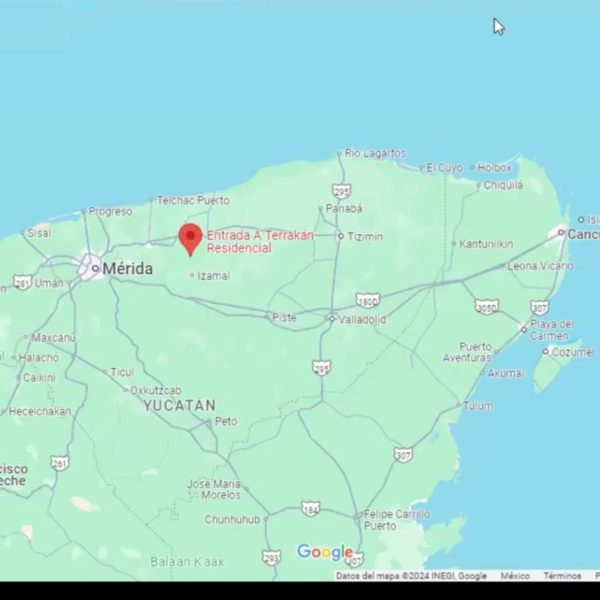Image resolution: width=600 pixels, height=600 pixels.
Task: Click the Cozumel label
Action: tap(573, 352)
